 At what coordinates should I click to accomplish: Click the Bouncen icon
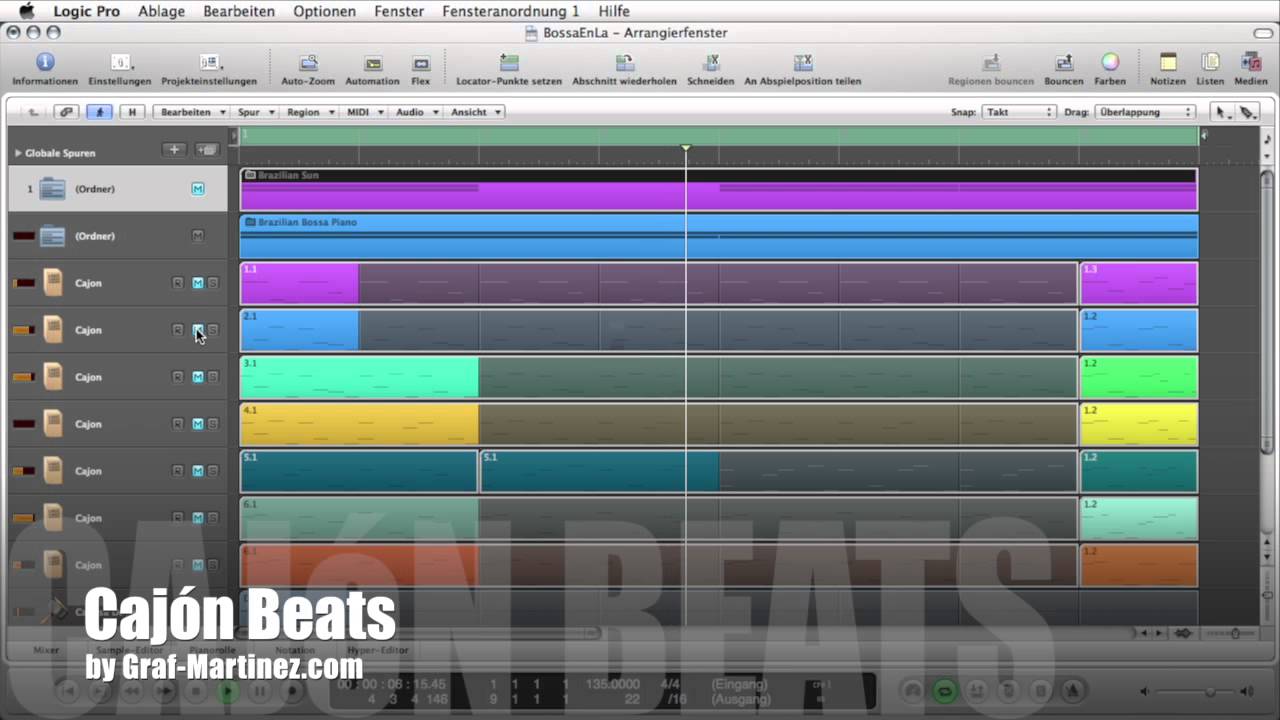click(1064, 62)
